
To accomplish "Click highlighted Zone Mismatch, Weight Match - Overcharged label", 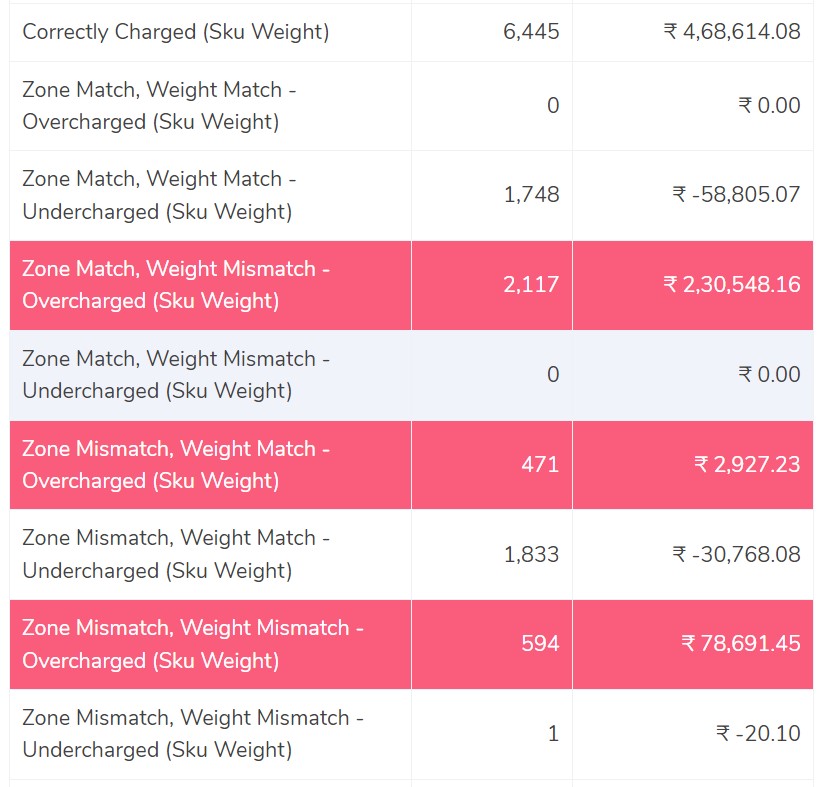I will tap(176, 464).
